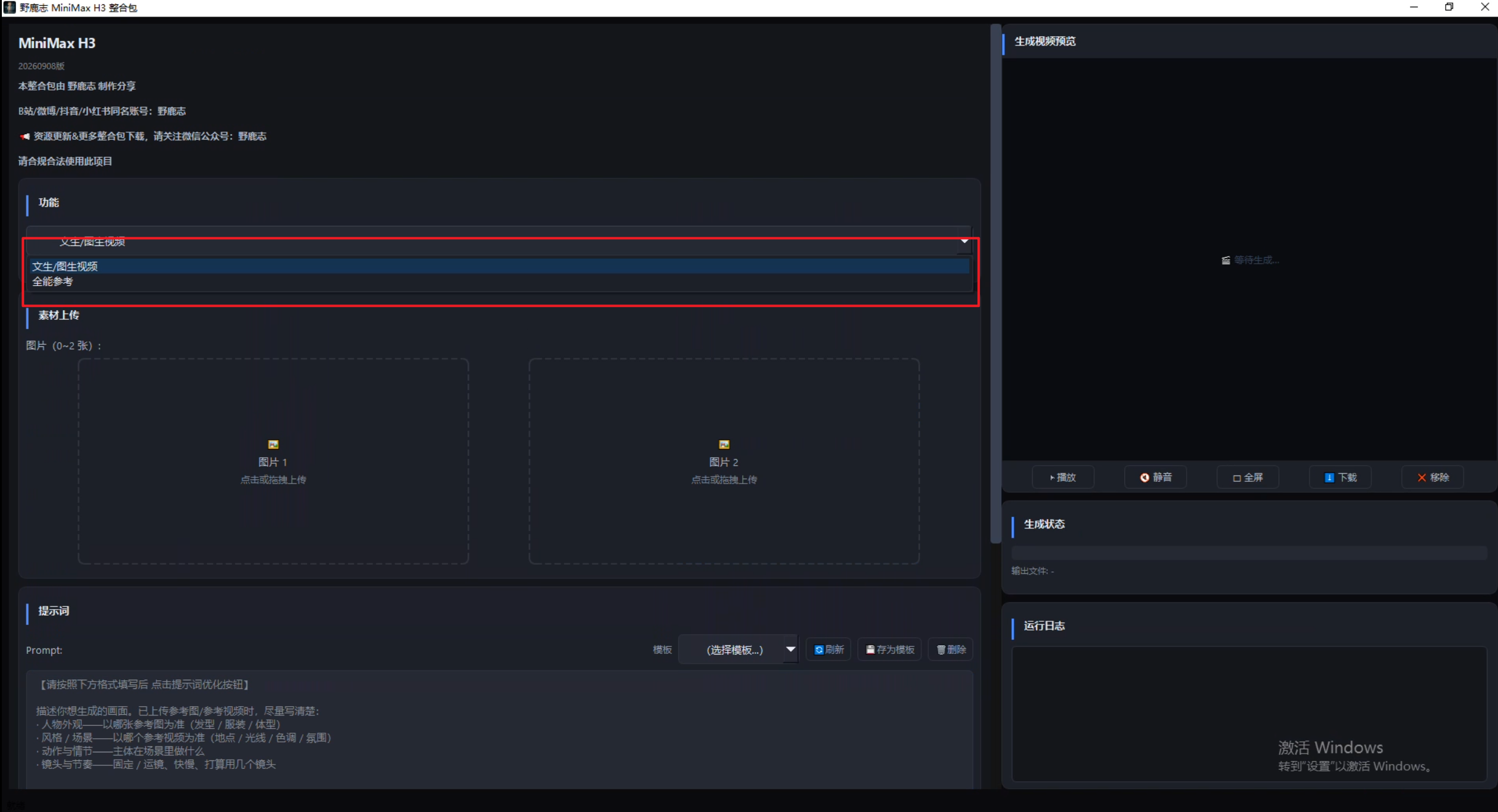Click the 图片 1 picture icon
Screen dimensions: 1498x812
click(x=273, y=444)
